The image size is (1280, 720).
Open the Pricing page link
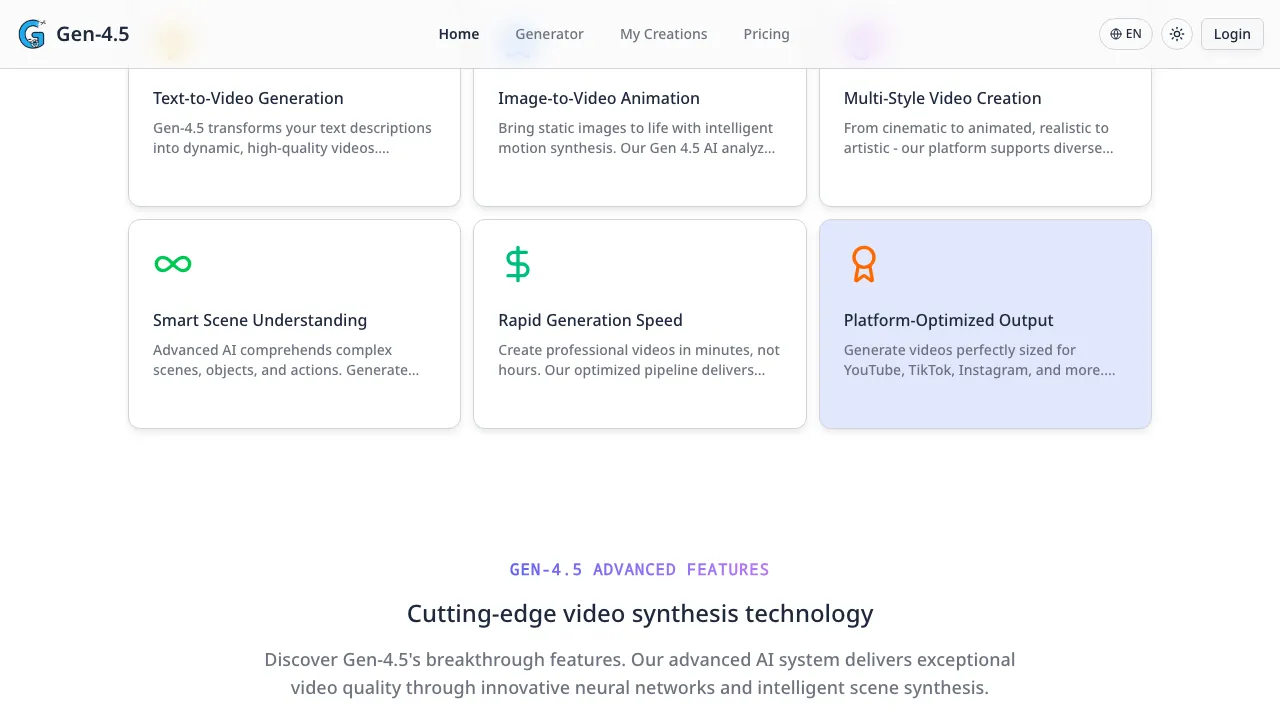point(767,34)
